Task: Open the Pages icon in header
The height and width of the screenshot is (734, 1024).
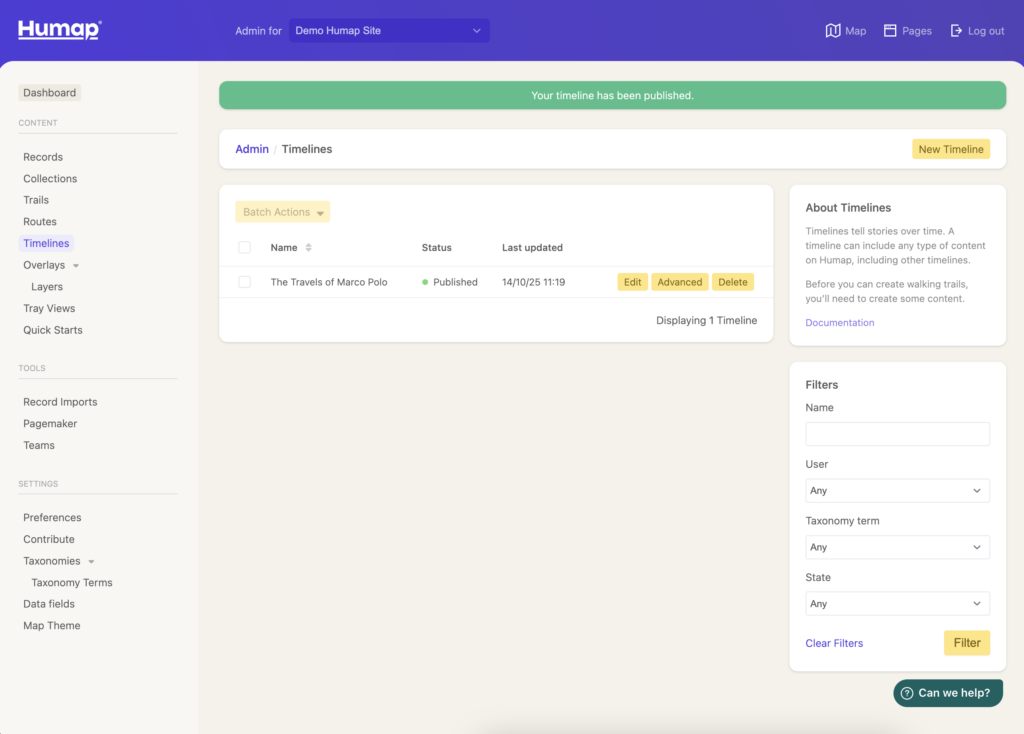Action: (x=890, y=31)
